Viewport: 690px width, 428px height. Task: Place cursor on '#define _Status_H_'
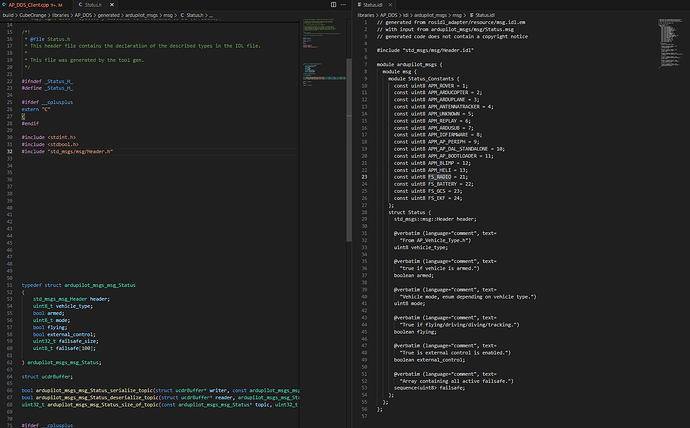pyautogui.click(x=48, y=88)
